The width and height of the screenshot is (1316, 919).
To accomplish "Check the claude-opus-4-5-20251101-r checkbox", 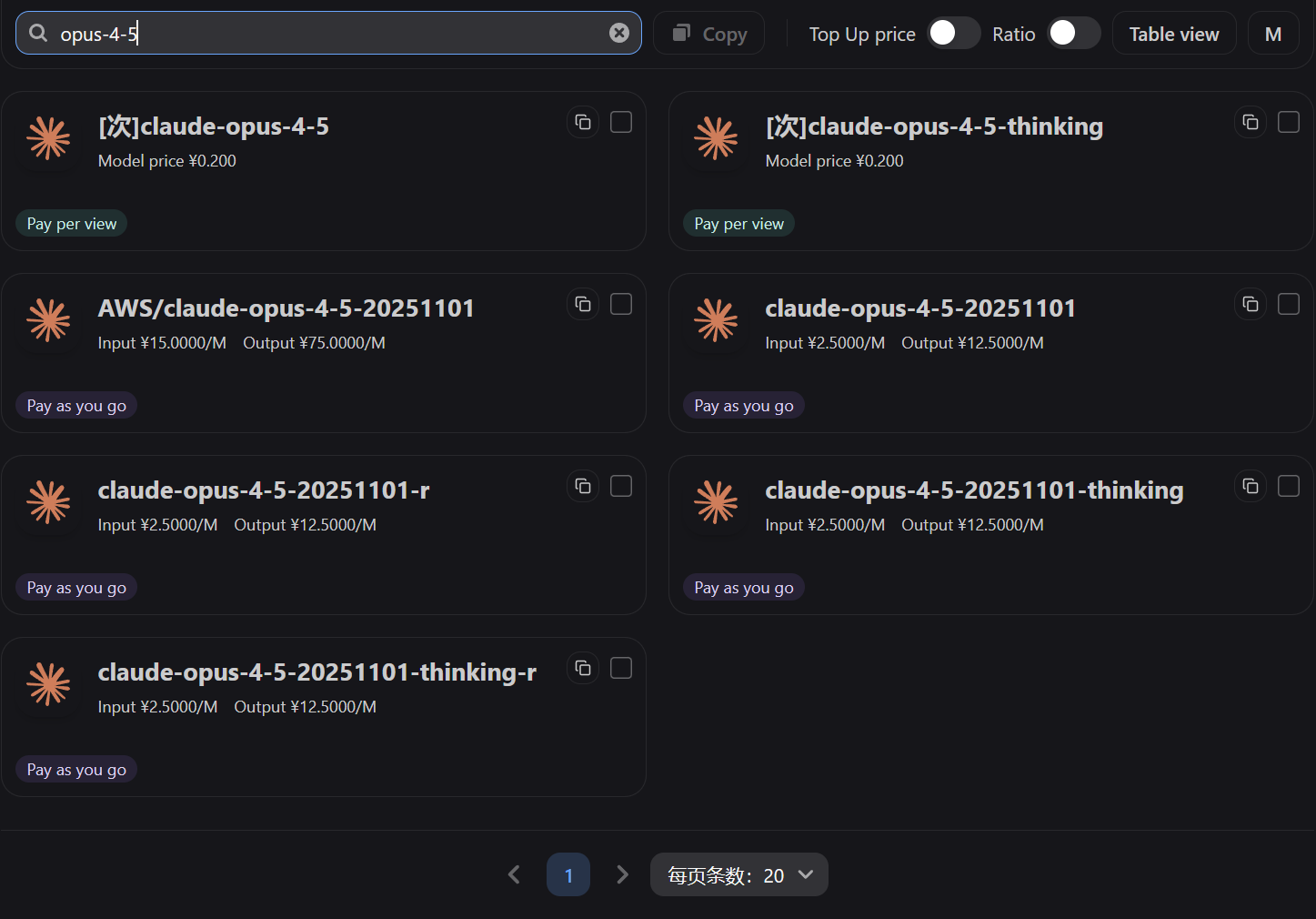I will click(621, 486).
